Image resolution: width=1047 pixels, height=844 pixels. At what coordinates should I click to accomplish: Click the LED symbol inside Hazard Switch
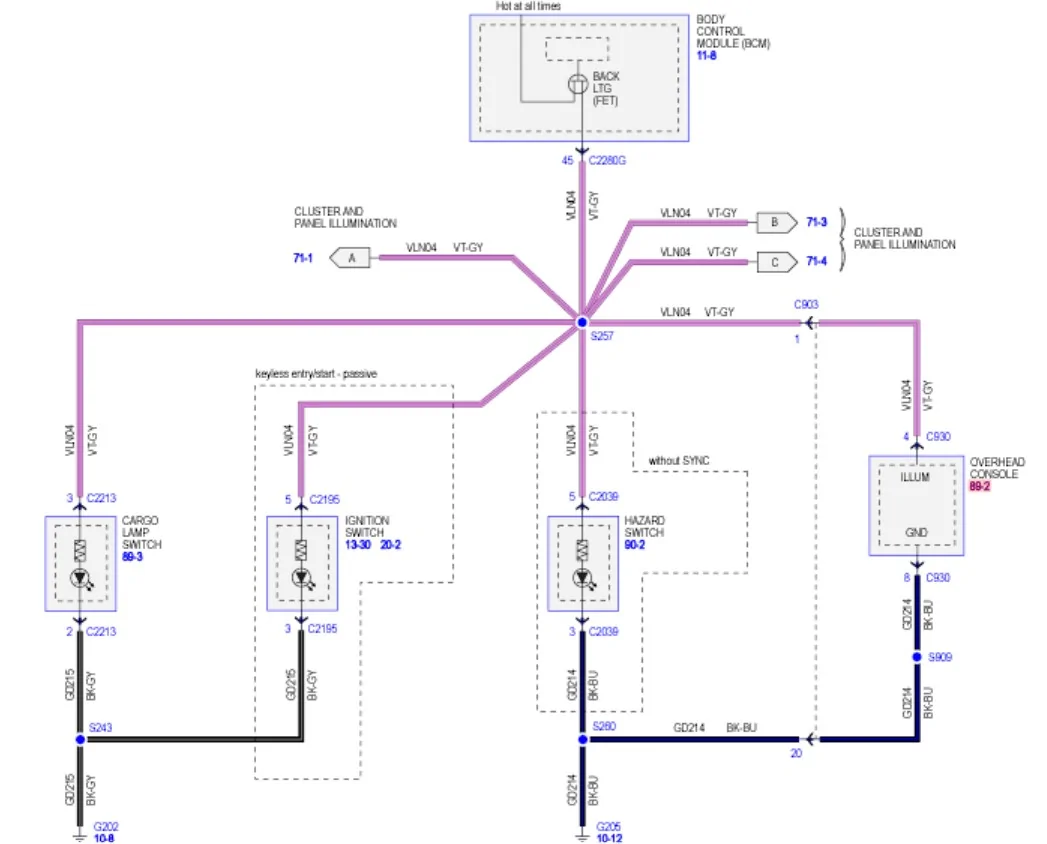583,578
